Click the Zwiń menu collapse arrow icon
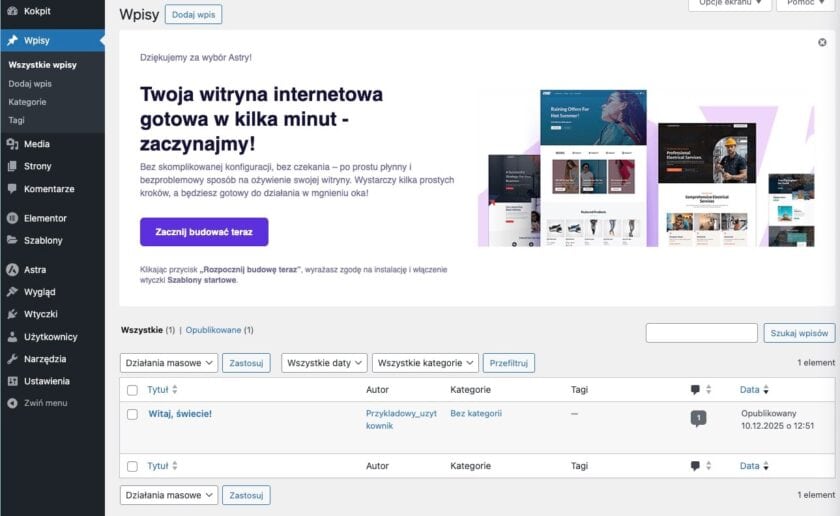The height and width of the screenshot is (516, 840). click(x=12, y=403)
